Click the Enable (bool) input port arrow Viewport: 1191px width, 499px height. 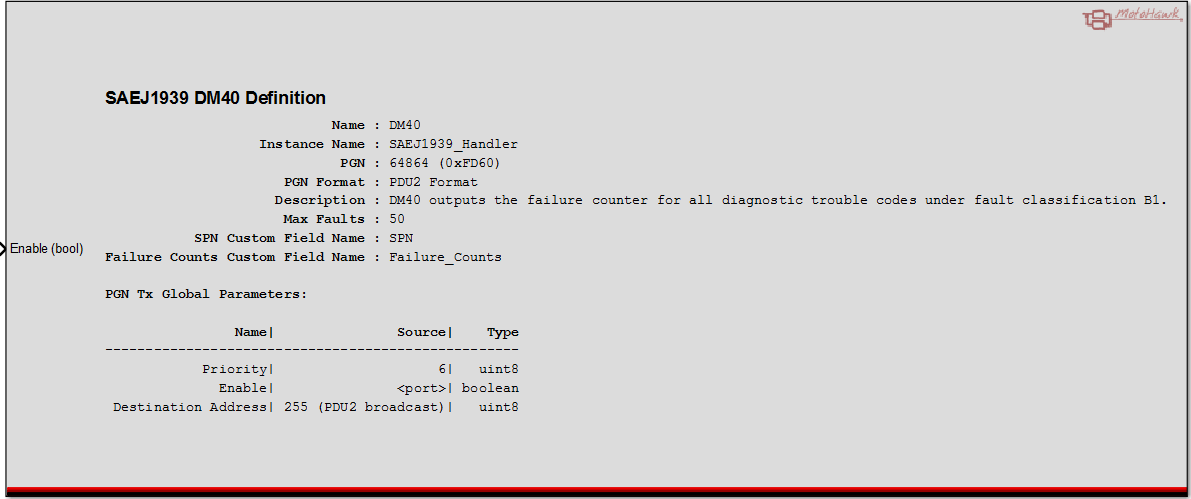tap(3, 248)
